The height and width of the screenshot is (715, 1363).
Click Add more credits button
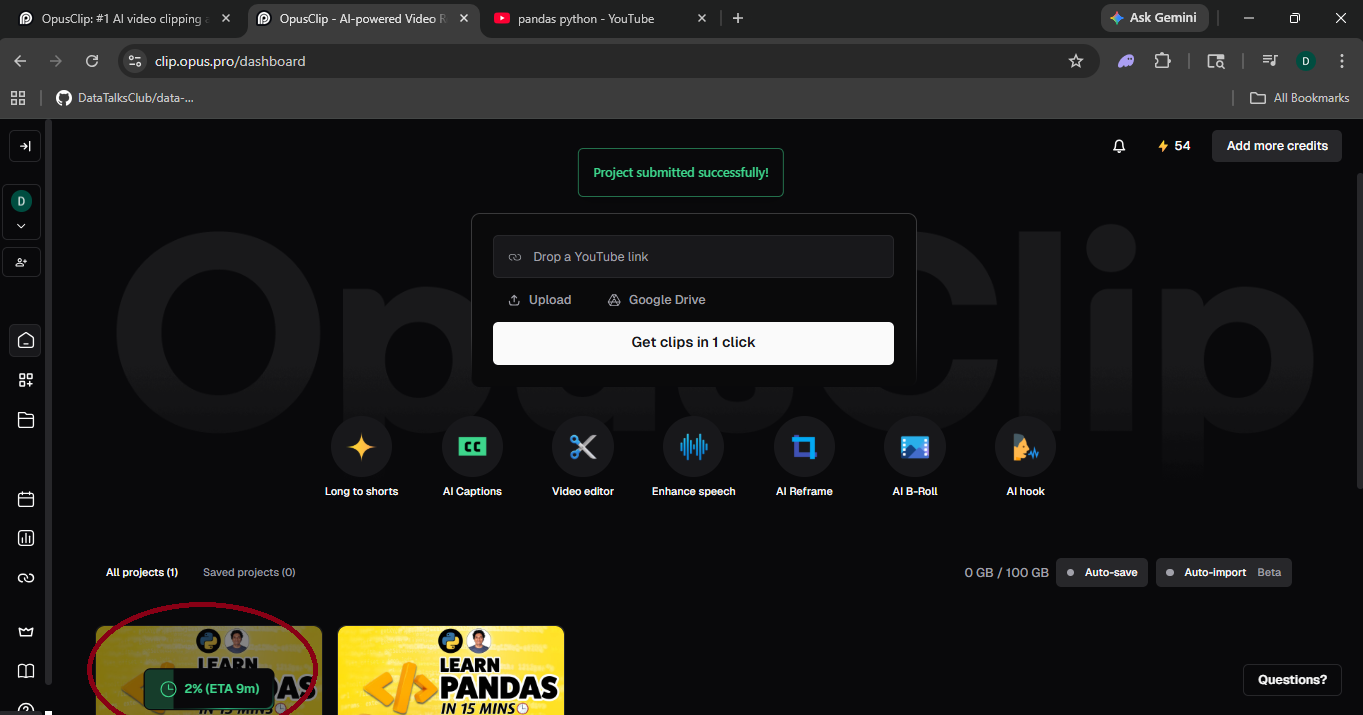pos(1277,146)
